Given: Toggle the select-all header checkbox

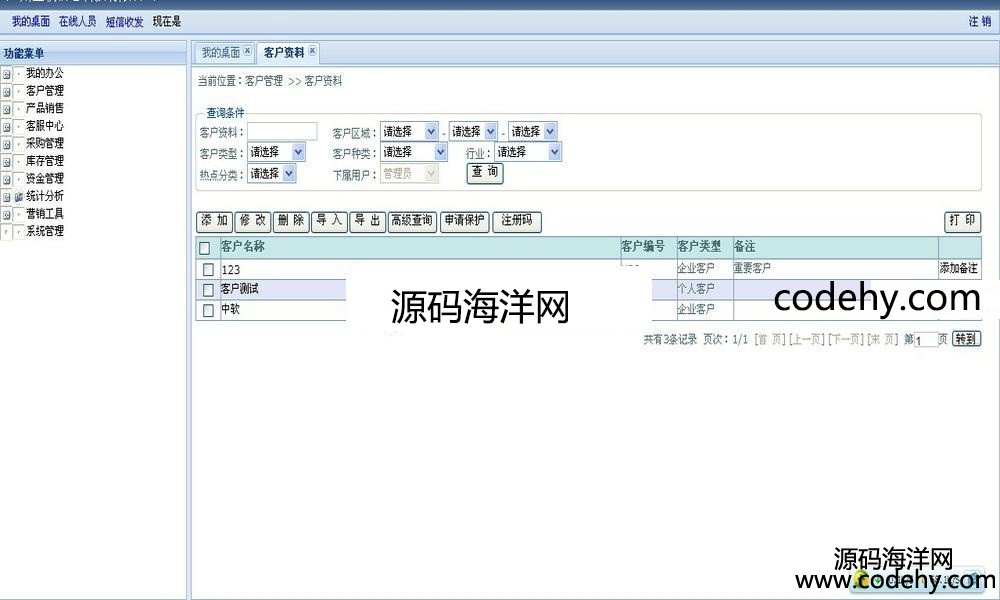Looking at the screenshot, I should [205, 248].
